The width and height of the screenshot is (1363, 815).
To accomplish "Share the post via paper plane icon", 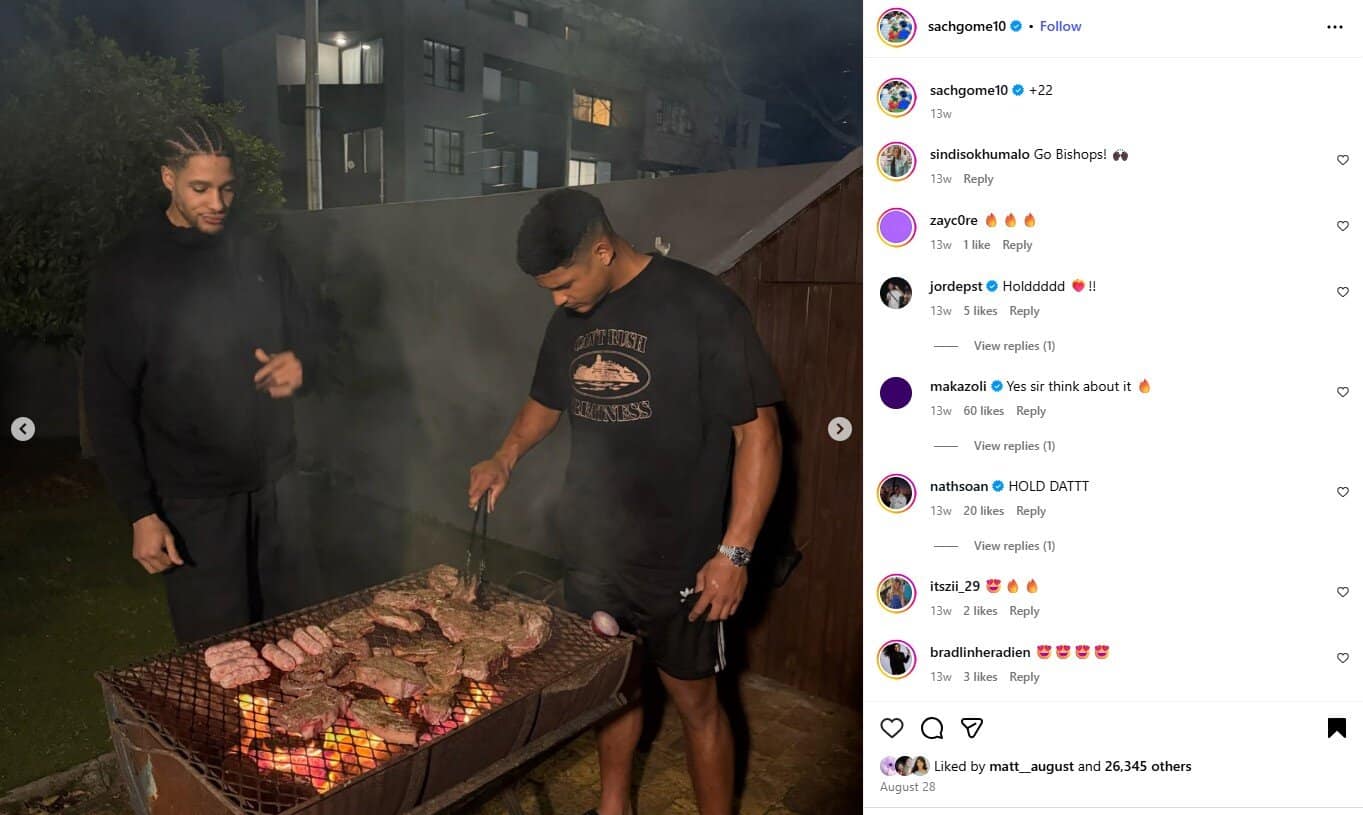I will click(x=971, y=728).
